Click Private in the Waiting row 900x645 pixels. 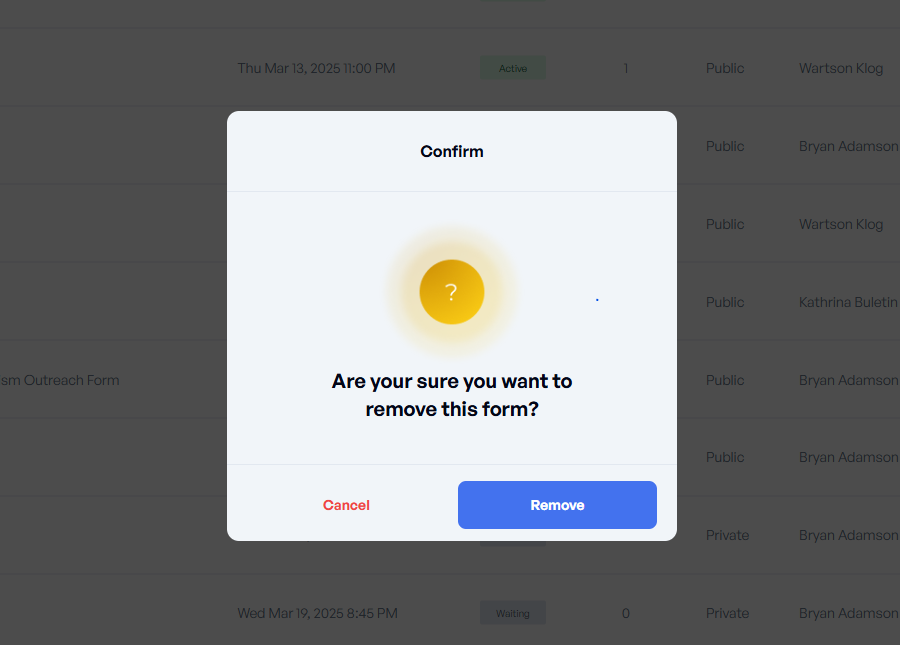click(x=727, y=613)
